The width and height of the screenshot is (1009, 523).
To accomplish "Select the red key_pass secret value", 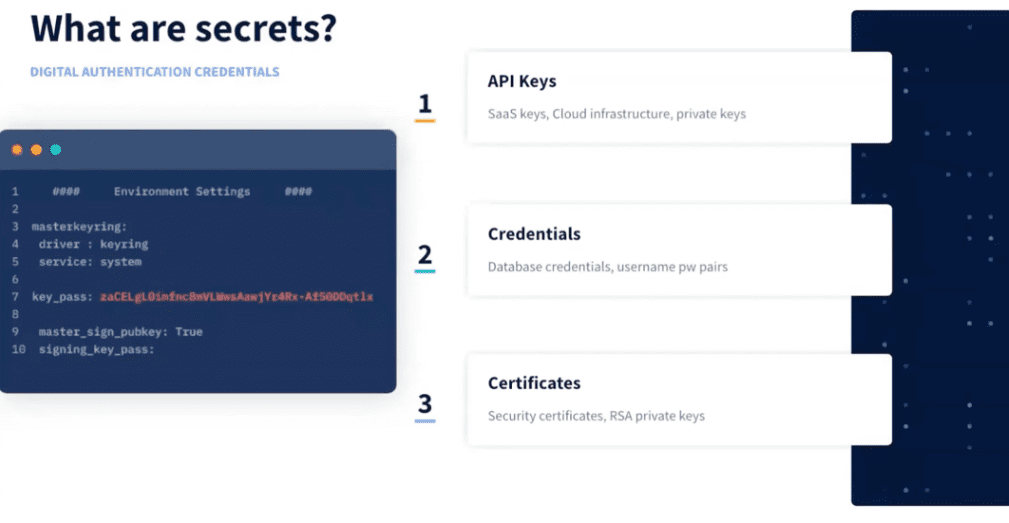I will click(236, 297).
